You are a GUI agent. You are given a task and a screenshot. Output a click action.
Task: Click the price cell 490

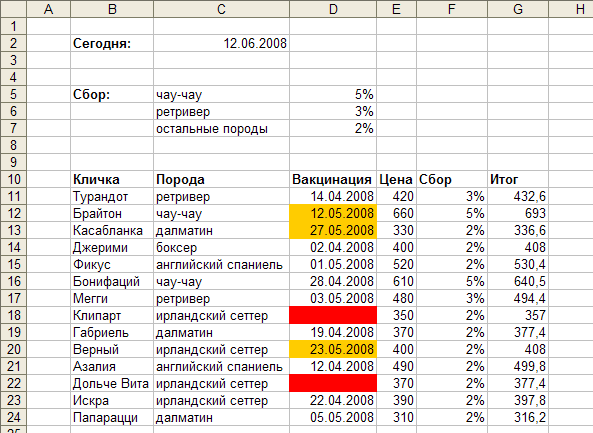coord(396,367)
